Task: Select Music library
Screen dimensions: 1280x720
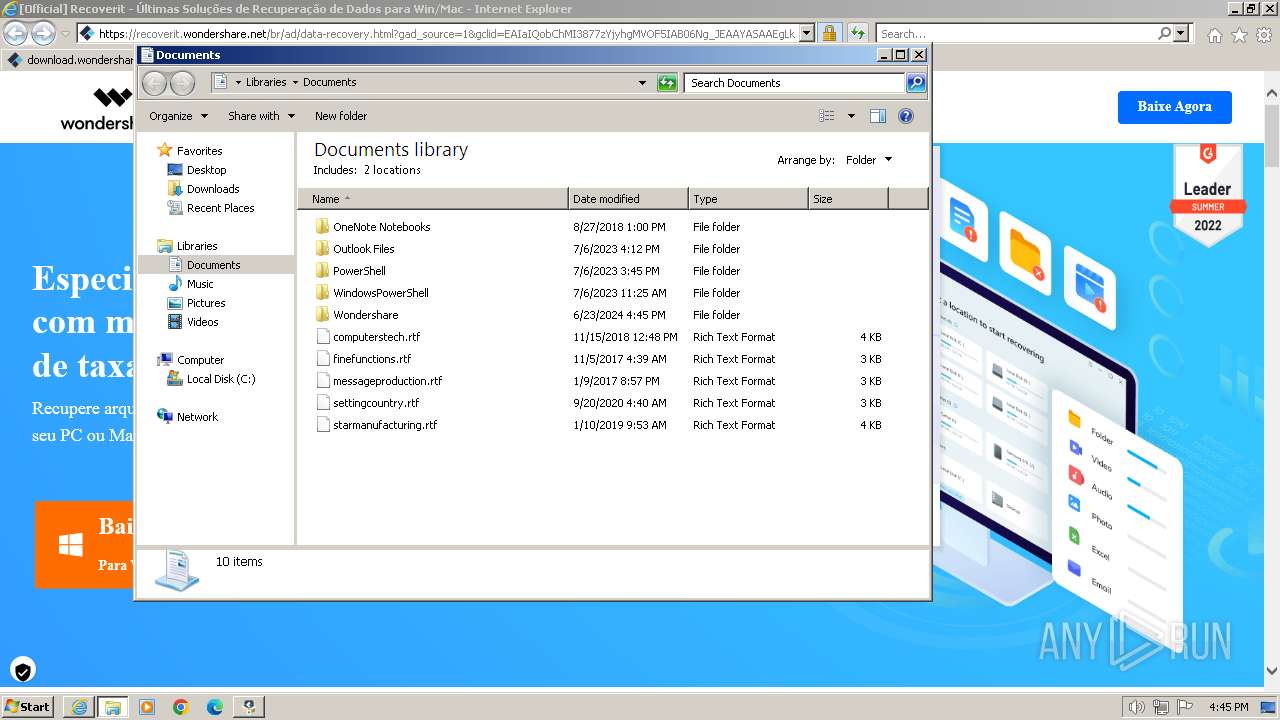Action: point(200,284)
